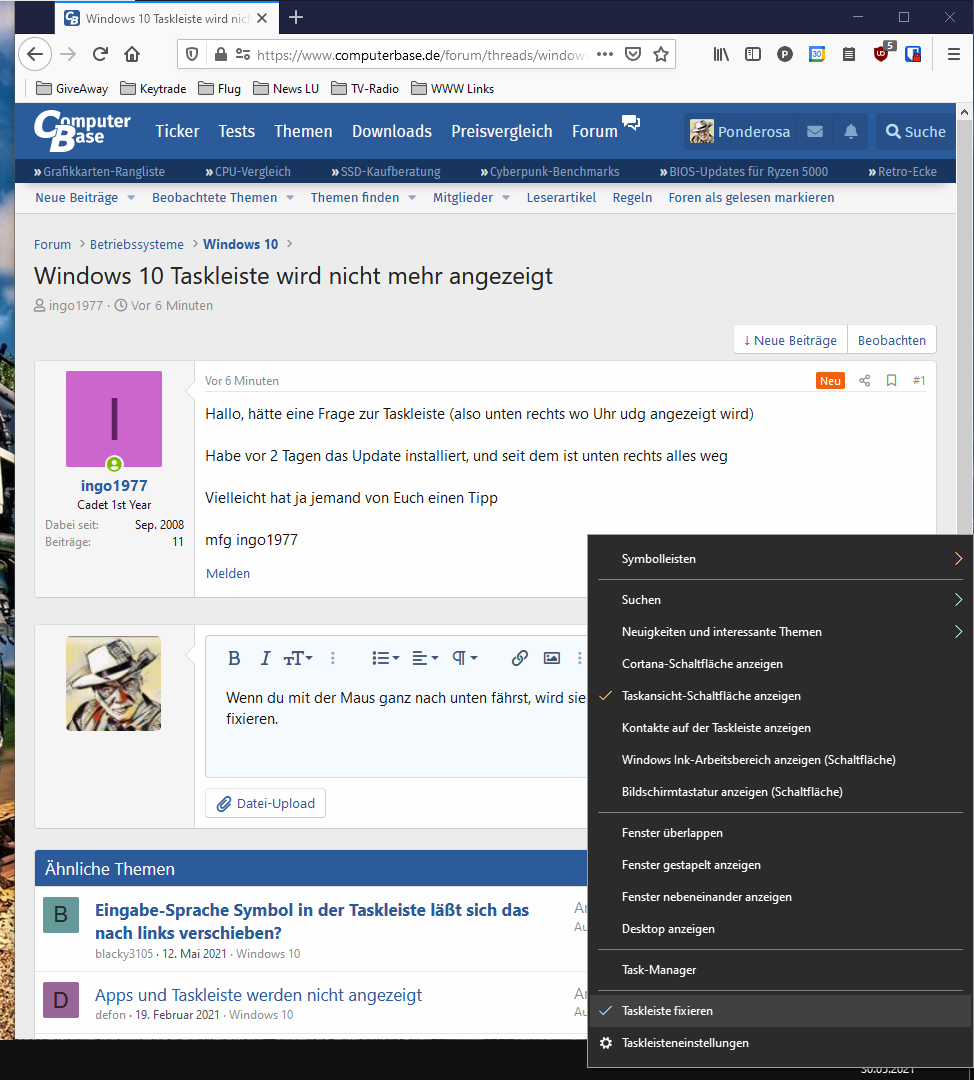Viewport: 974px width, 1080px height.
Task: Expand the Beobachtete Themen dropdown arrow
Action: point(290,198)
